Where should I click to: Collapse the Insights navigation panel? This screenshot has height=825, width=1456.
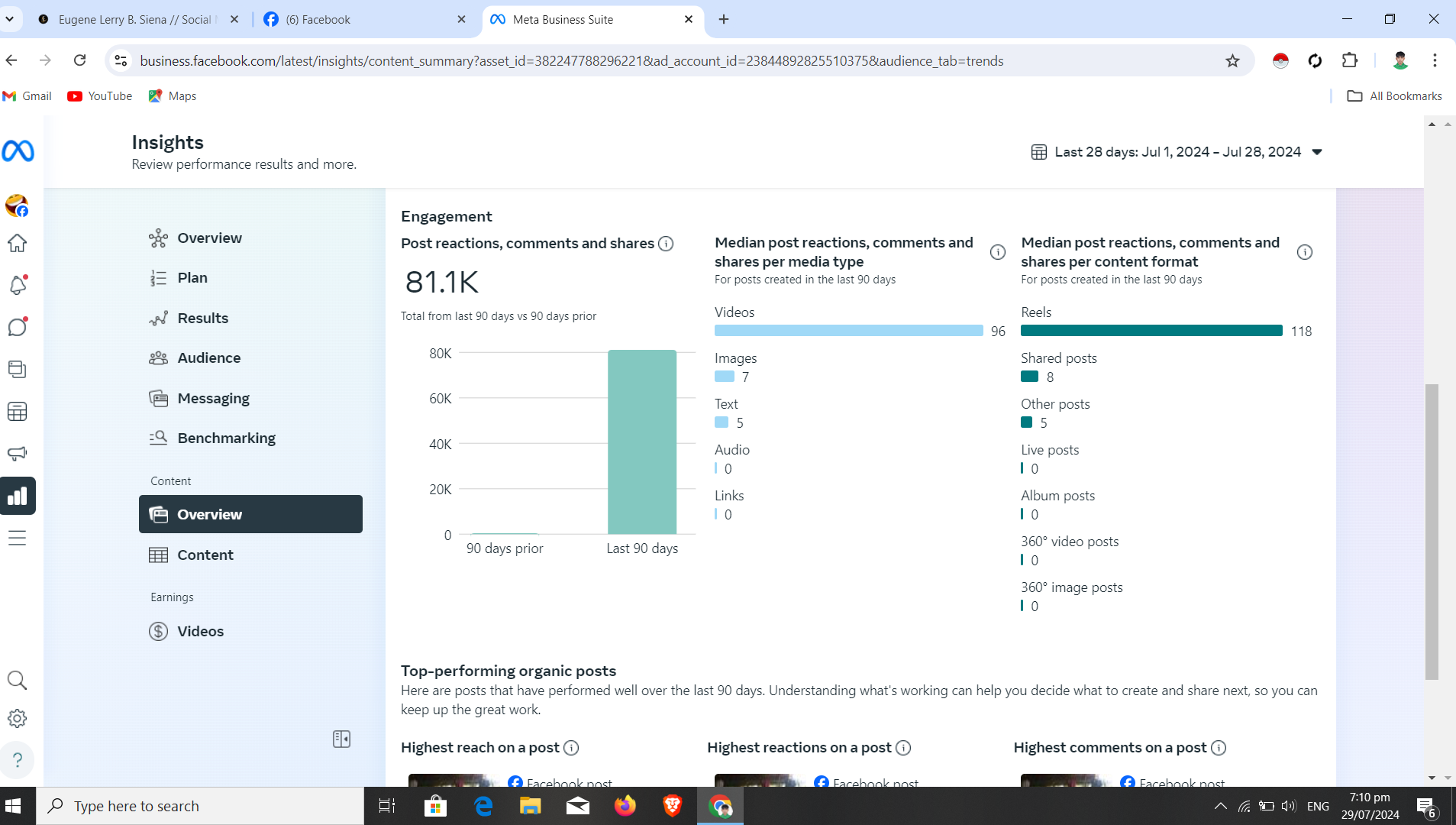point(341,739)
